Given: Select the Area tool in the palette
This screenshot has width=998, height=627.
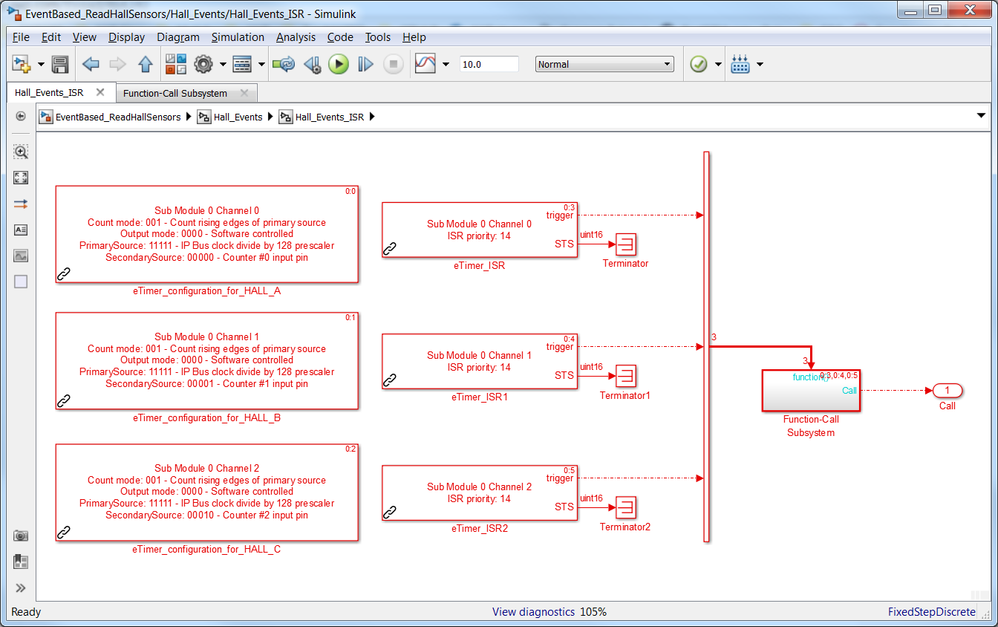Looking at the screenshot, I should click(20, 281).
